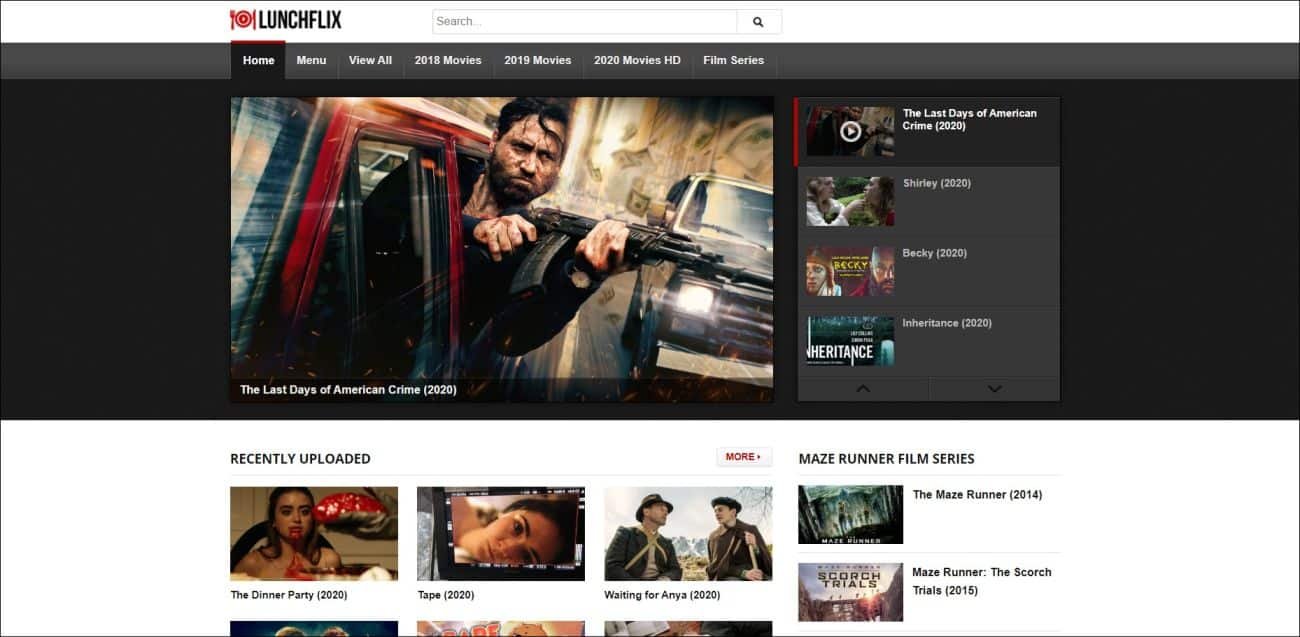Image resolution: width=1300 pixels, height=637 pixels.
Task: Click Maze Runner Film Series heading
Action: point(886,459)
